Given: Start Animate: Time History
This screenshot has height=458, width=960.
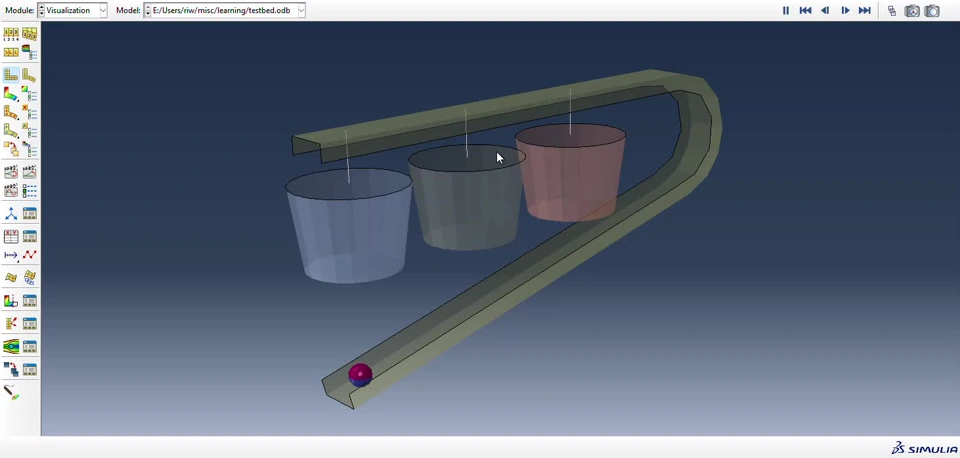Looking at the screenshot, I should (x=29, y=172).
